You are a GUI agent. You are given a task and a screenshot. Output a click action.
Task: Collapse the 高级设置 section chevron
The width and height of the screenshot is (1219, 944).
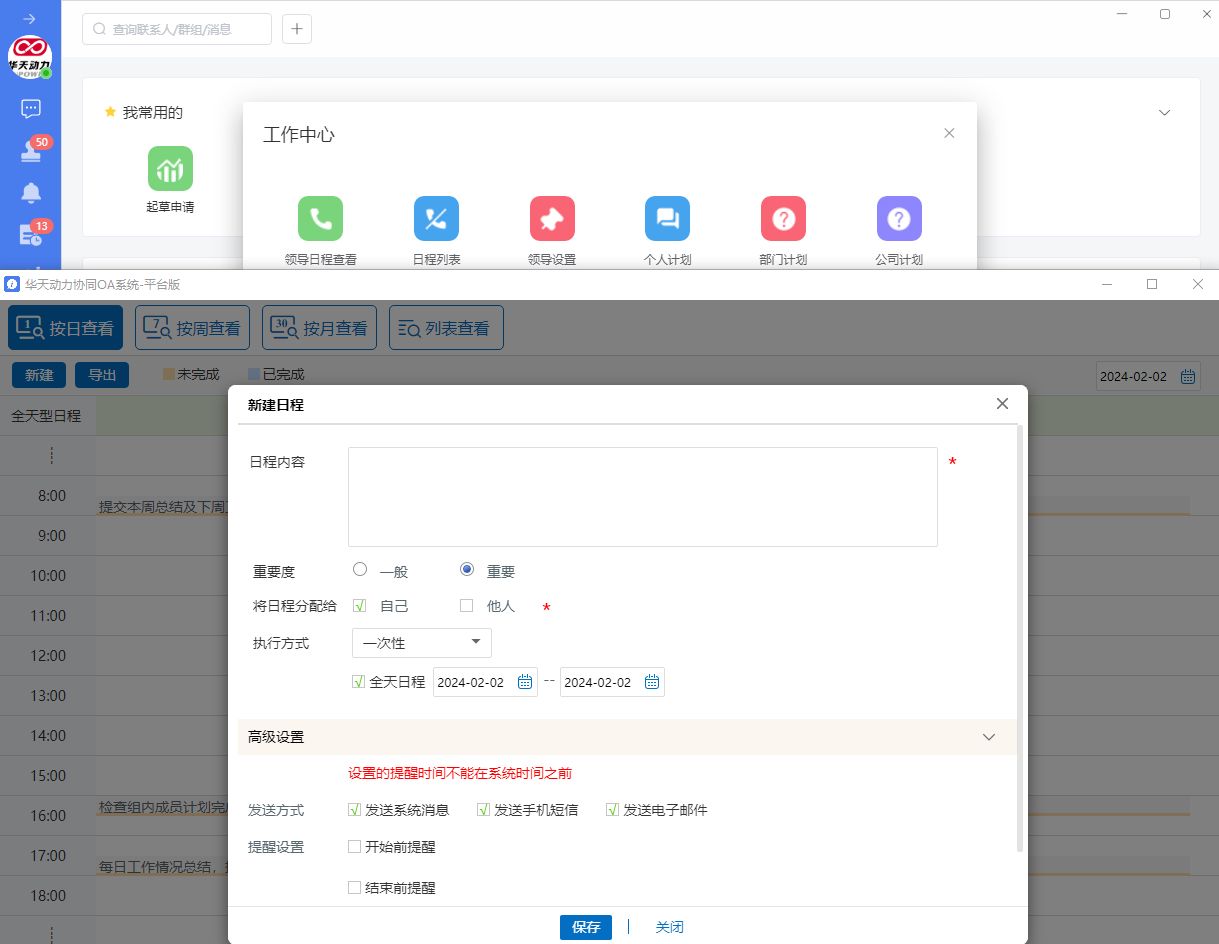[988, 737]
